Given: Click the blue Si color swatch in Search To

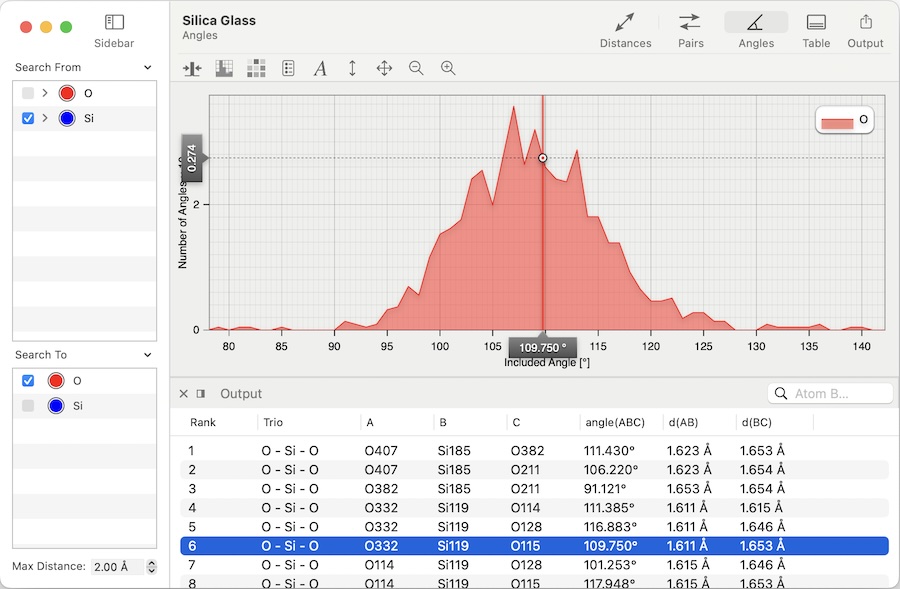Looking at the screenshot, I should (56, 405).
